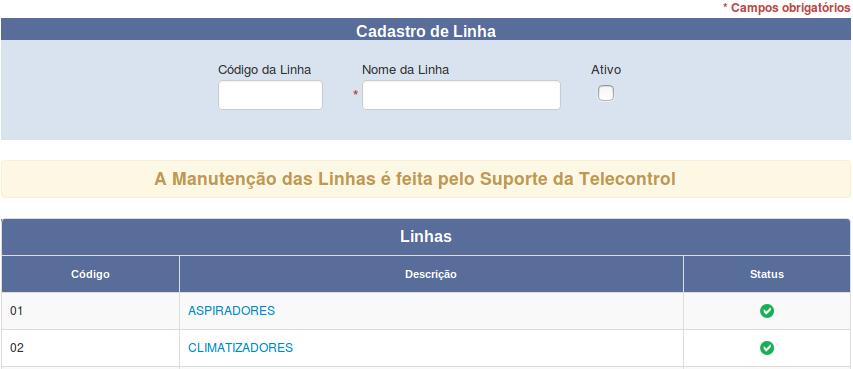
Task: Click the Nome da Linha label
Action: click(405, 70)
